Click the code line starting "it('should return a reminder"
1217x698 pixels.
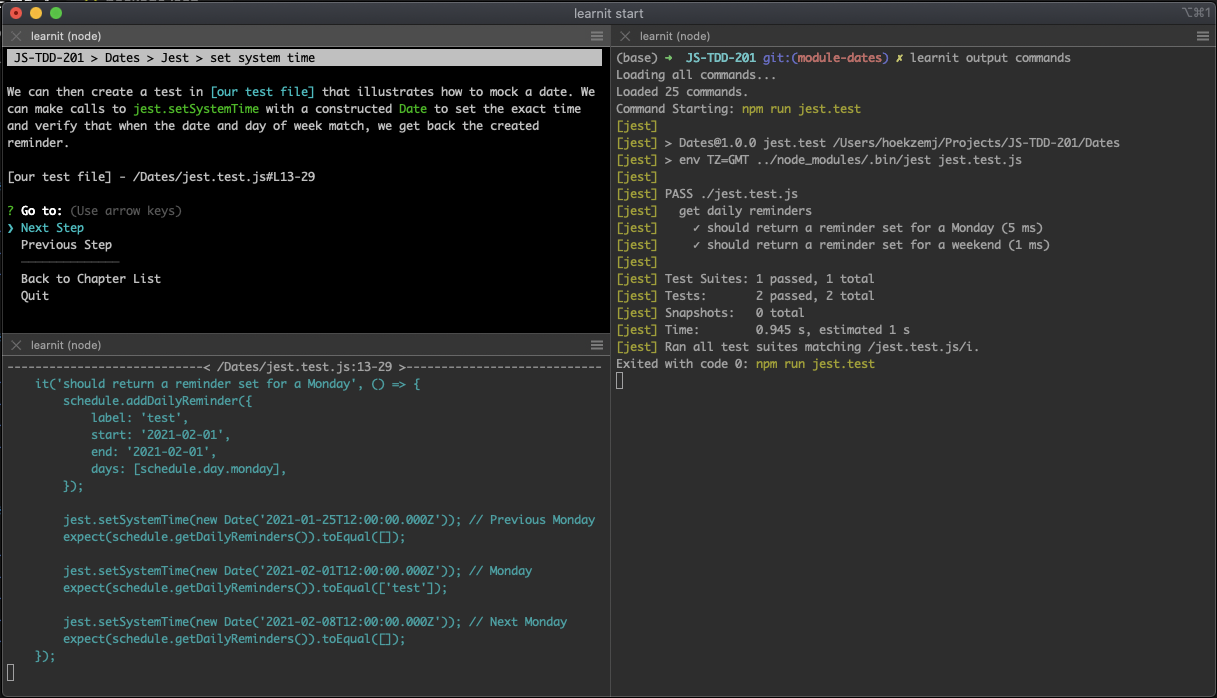(228, 384)
